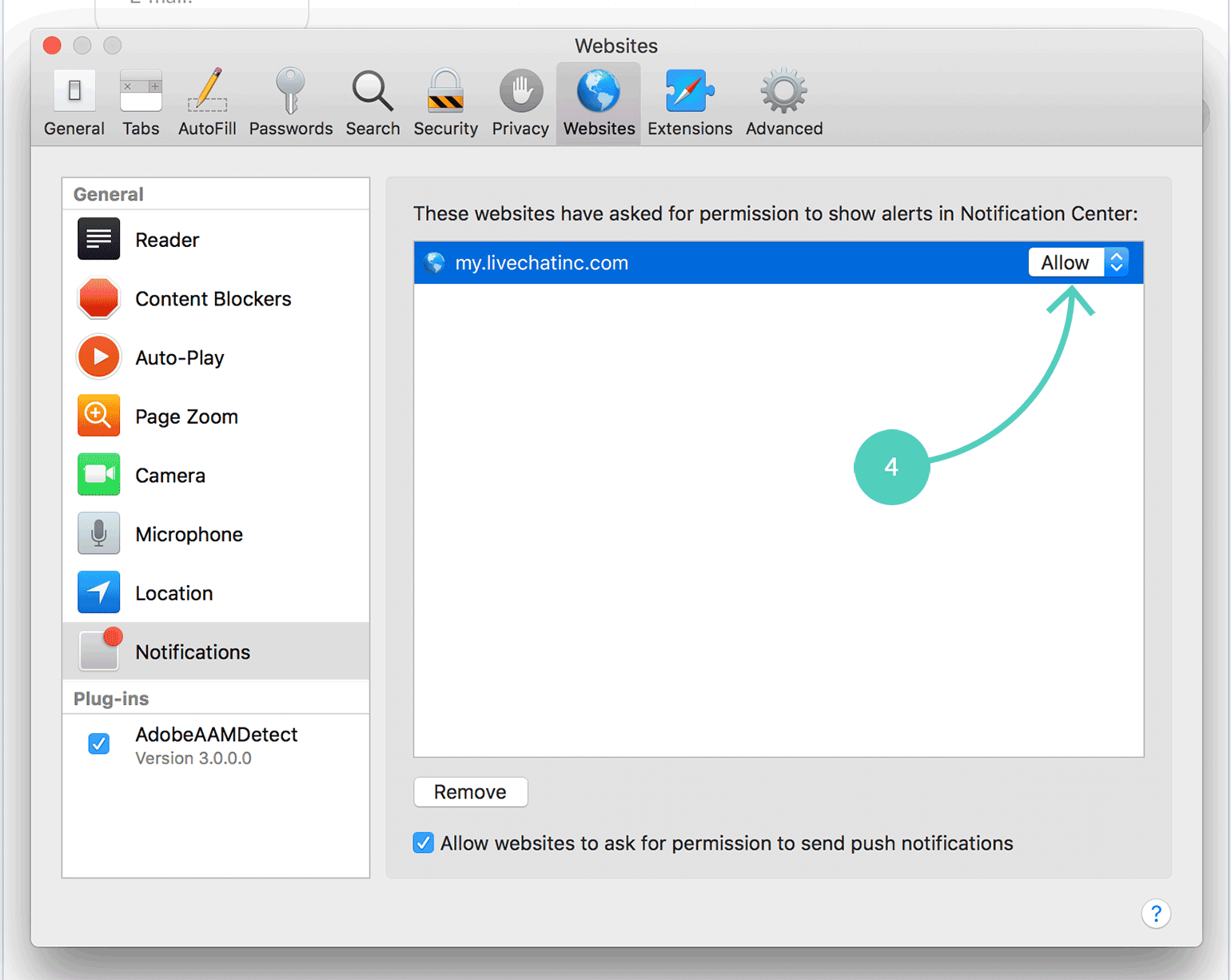Select the Microphone icon in sidebar

tap(98, 533)
